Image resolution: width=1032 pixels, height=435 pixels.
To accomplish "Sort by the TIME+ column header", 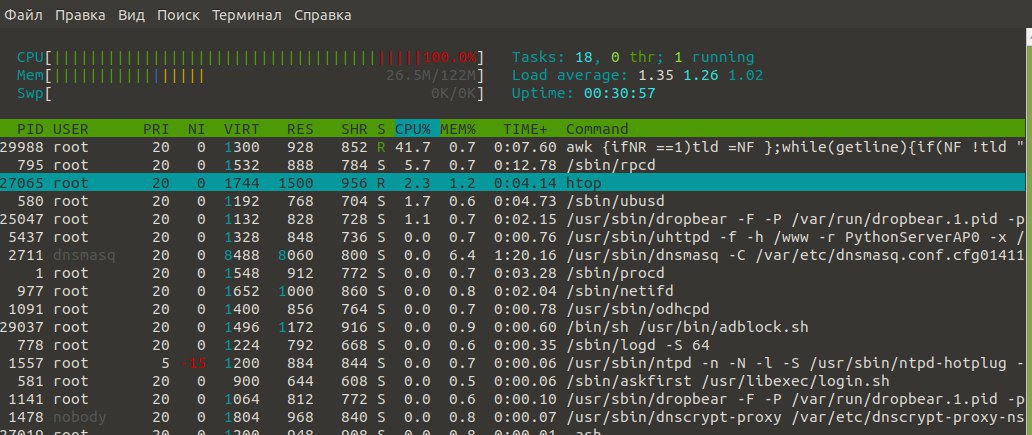I will 526,129.
